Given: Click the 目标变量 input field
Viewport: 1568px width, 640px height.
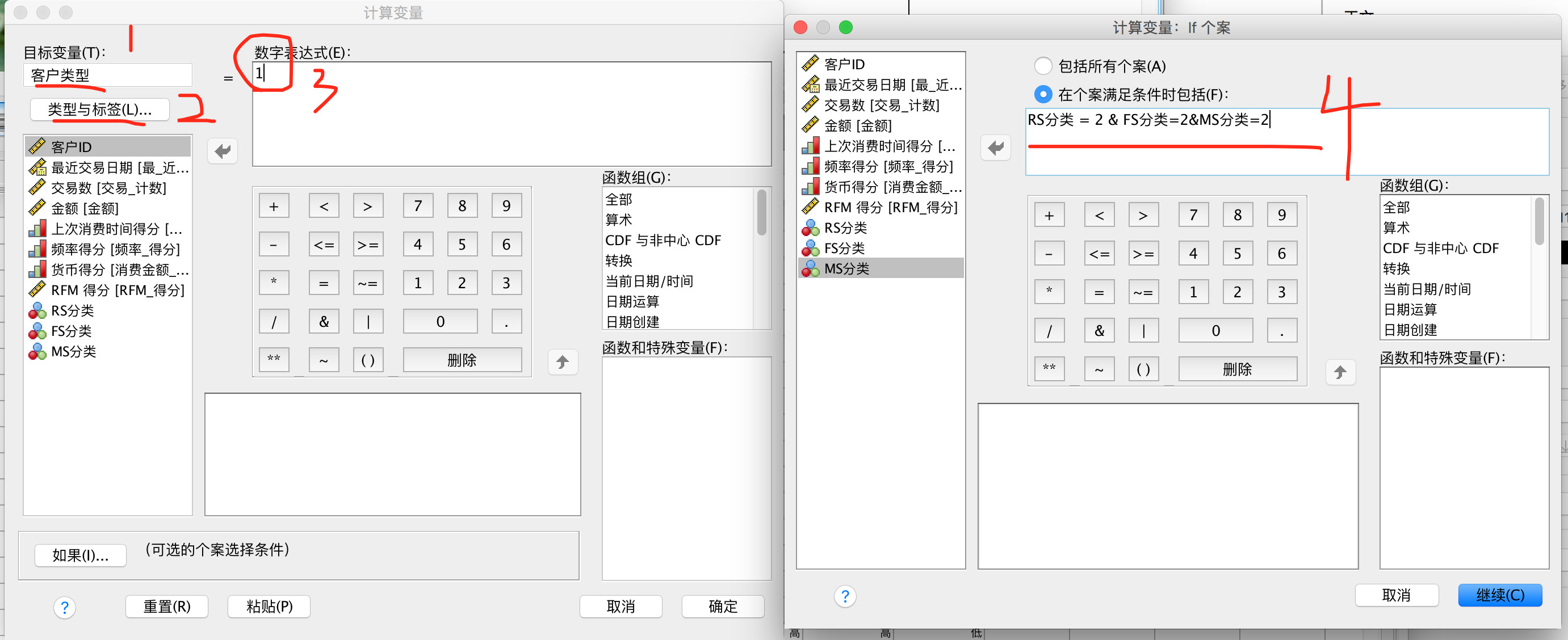Looking at the screenshot, I should pos(108,75).
